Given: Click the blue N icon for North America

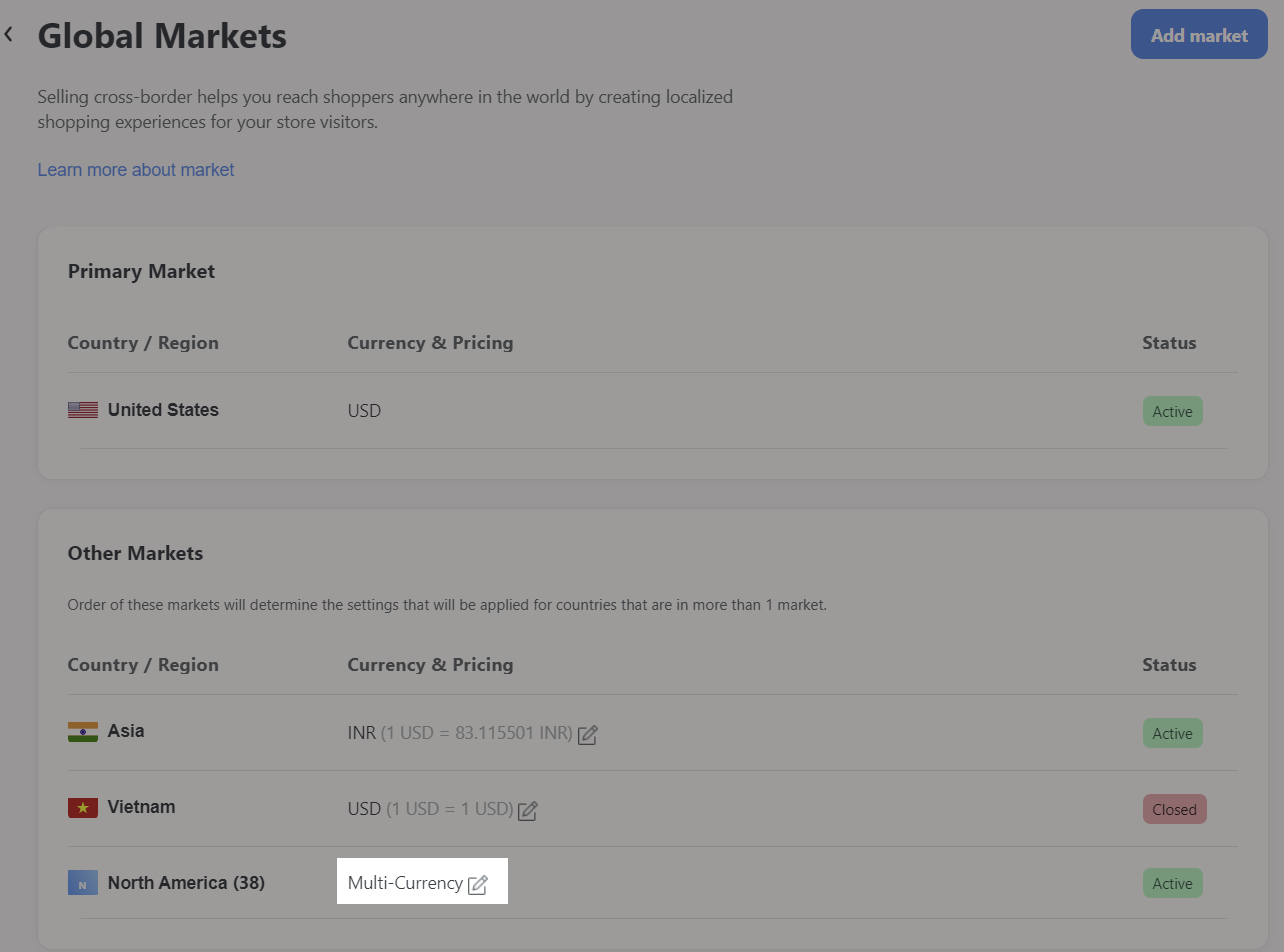Looking at the screenshot, I should [83, 884].
